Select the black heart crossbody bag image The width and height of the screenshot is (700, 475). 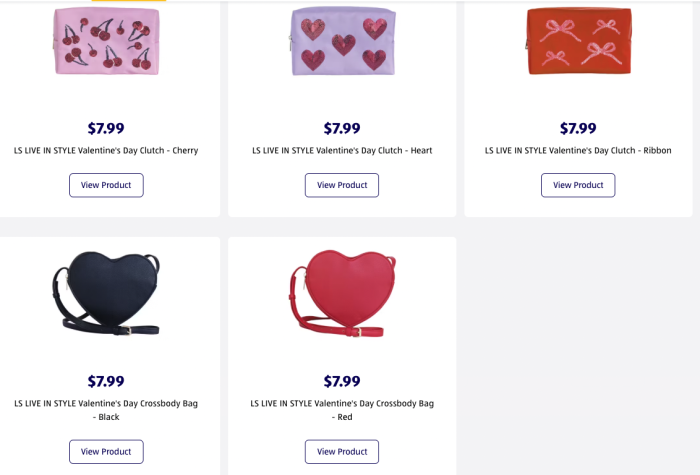point(106,292)
